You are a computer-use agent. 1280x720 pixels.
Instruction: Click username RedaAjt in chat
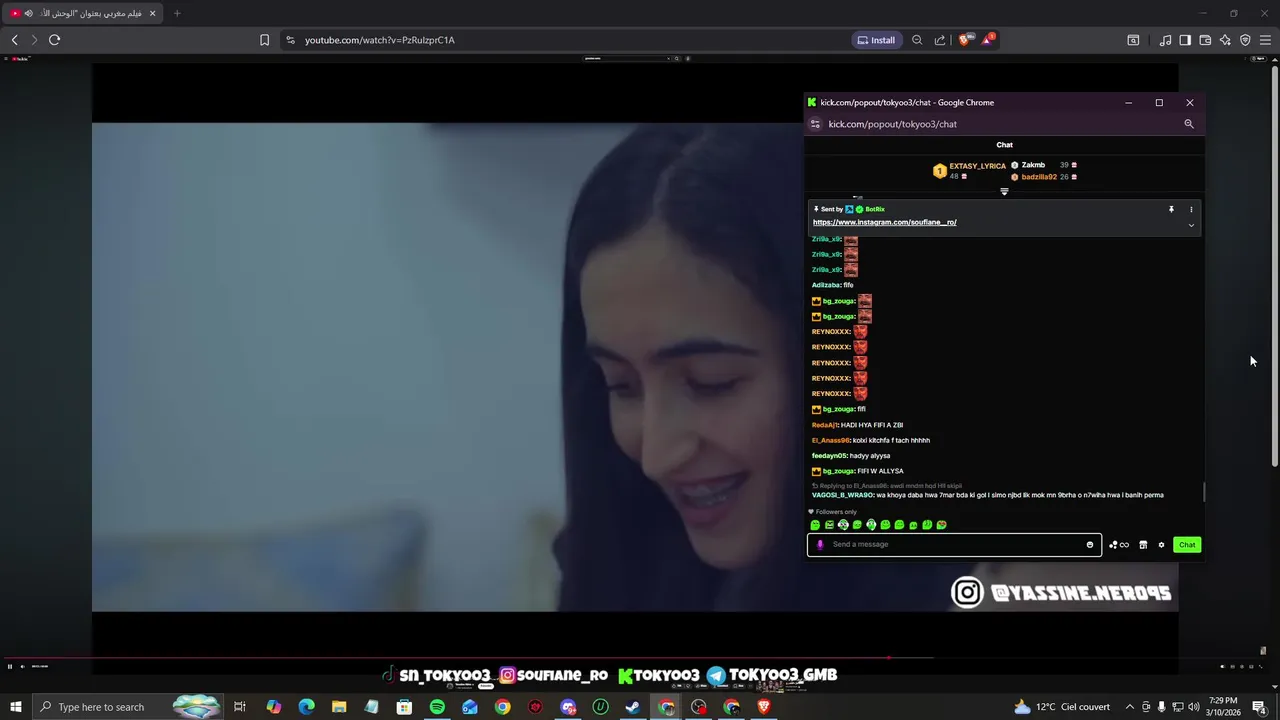click(x=825, y=425)
